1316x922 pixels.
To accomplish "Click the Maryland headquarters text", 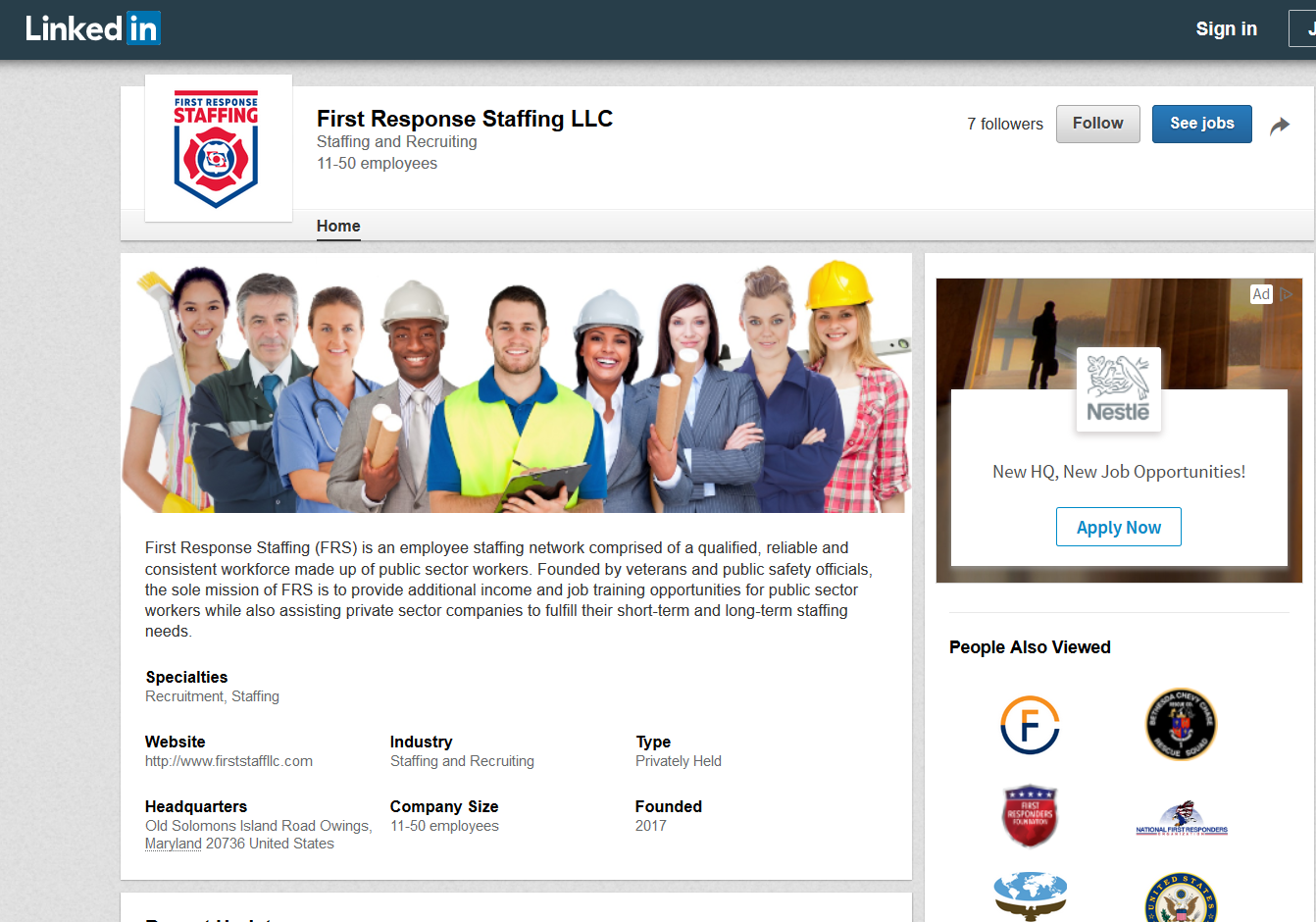I will [x=174, y=844].
